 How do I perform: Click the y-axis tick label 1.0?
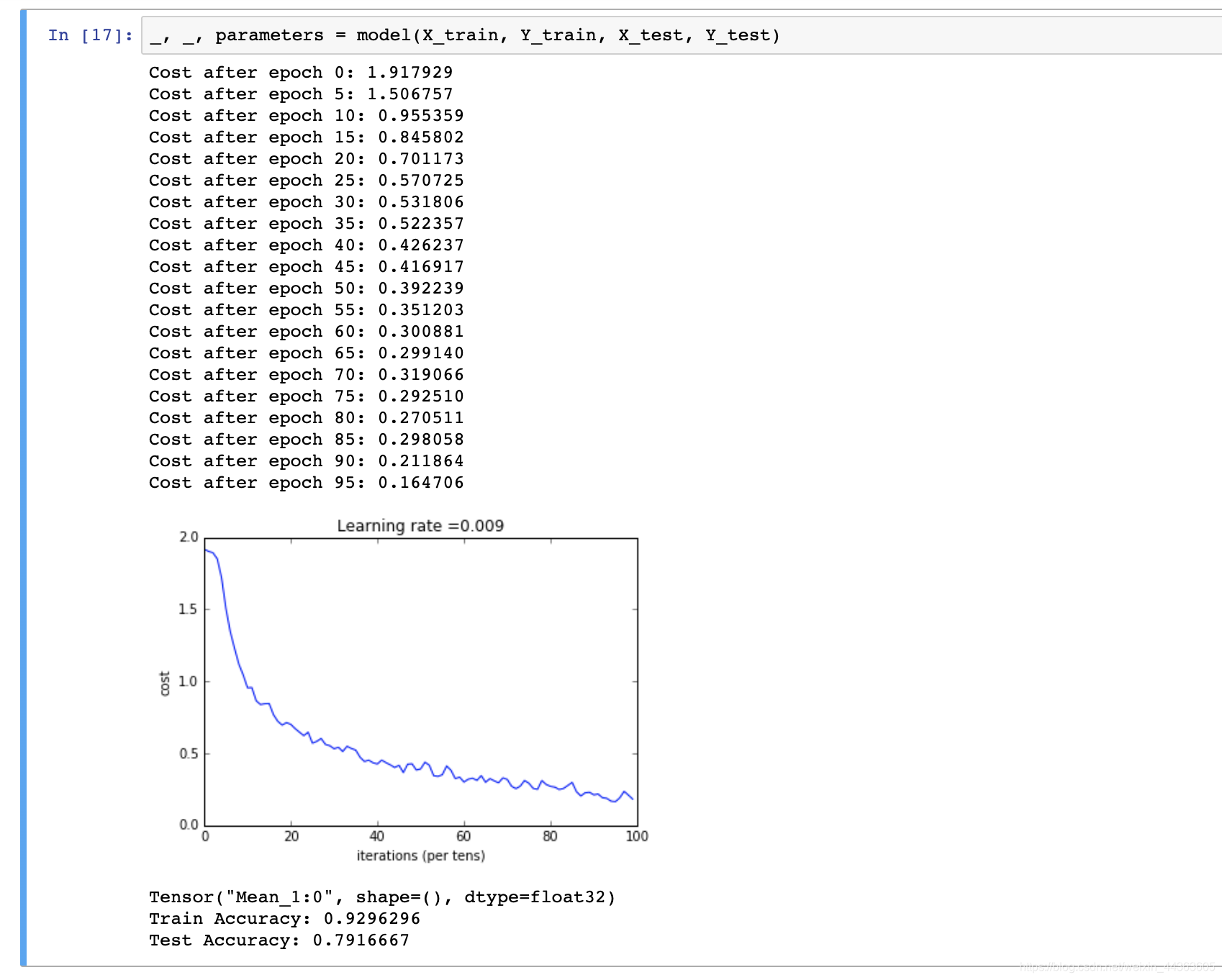tap(188, 681)
